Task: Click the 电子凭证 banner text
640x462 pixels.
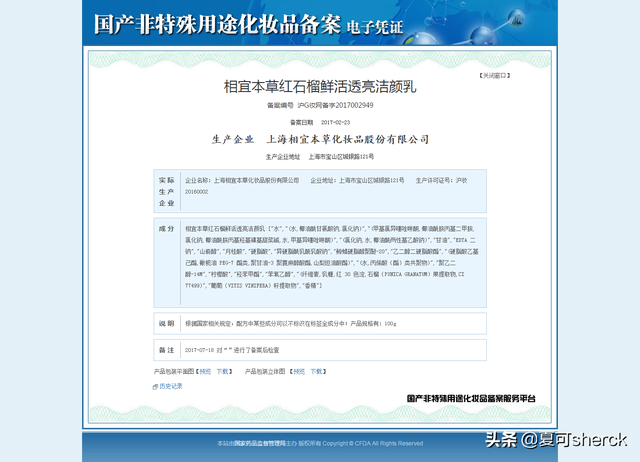Action: 375,27
